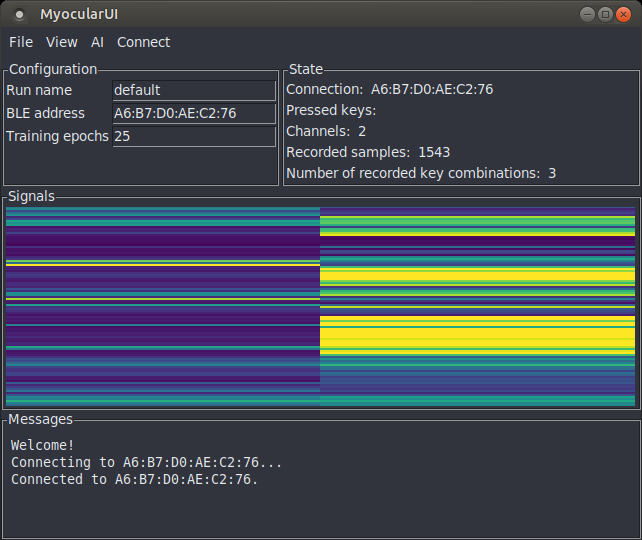Click the MyocularUI window title
This screenshot has width=642, height=540.
(79, 14)
